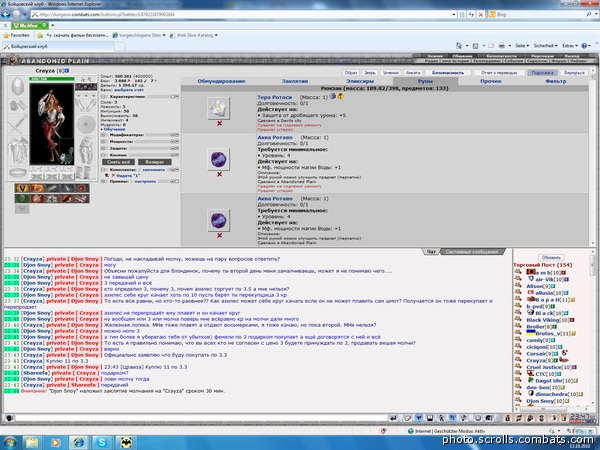Open Skype from the Windows taskbar
Screen dimensions: 600x450
tap(102, 442)
